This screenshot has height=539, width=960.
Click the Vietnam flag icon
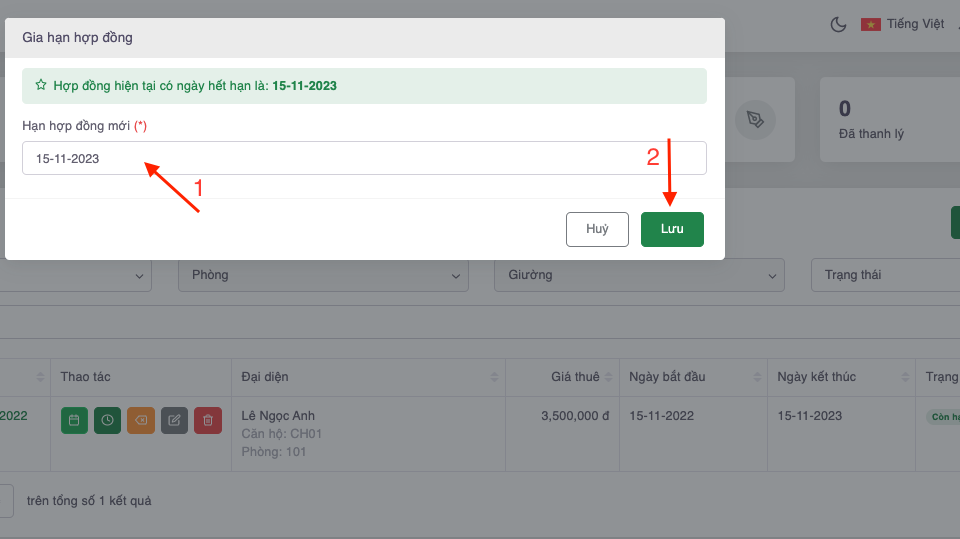click(x=870, y=24)
